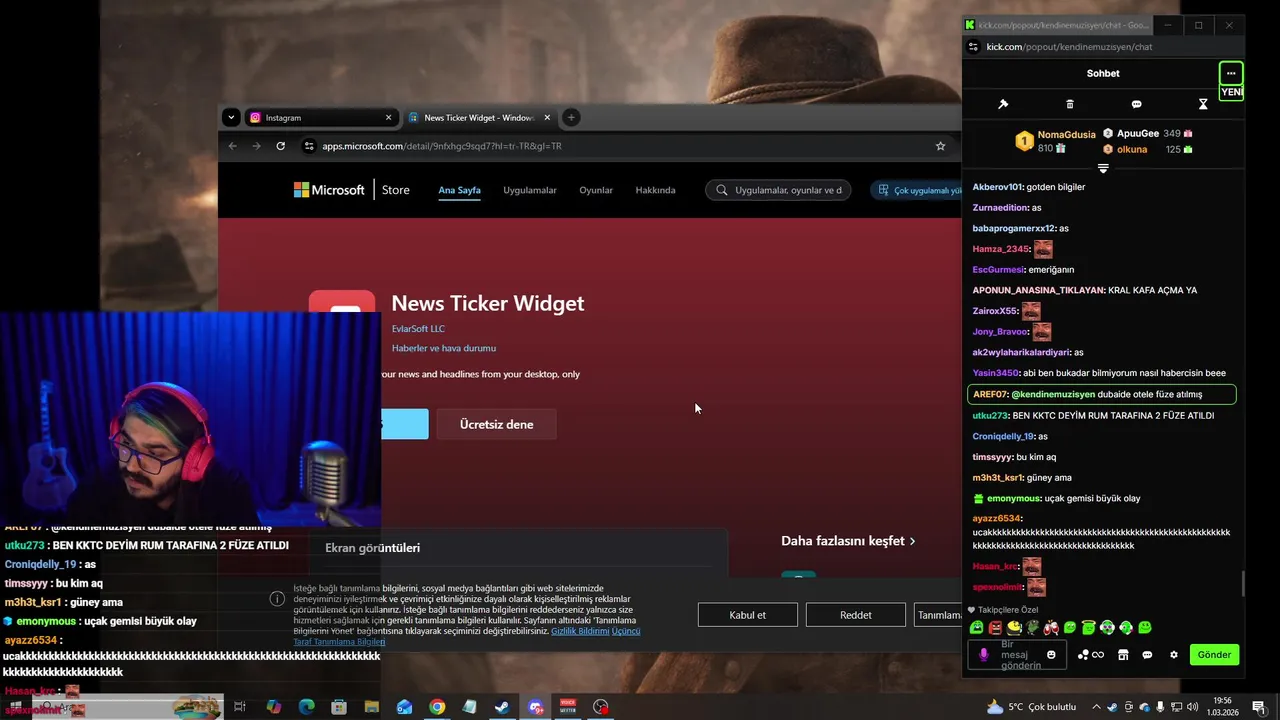Click the trash can icon in chat toolbar

1070,104
